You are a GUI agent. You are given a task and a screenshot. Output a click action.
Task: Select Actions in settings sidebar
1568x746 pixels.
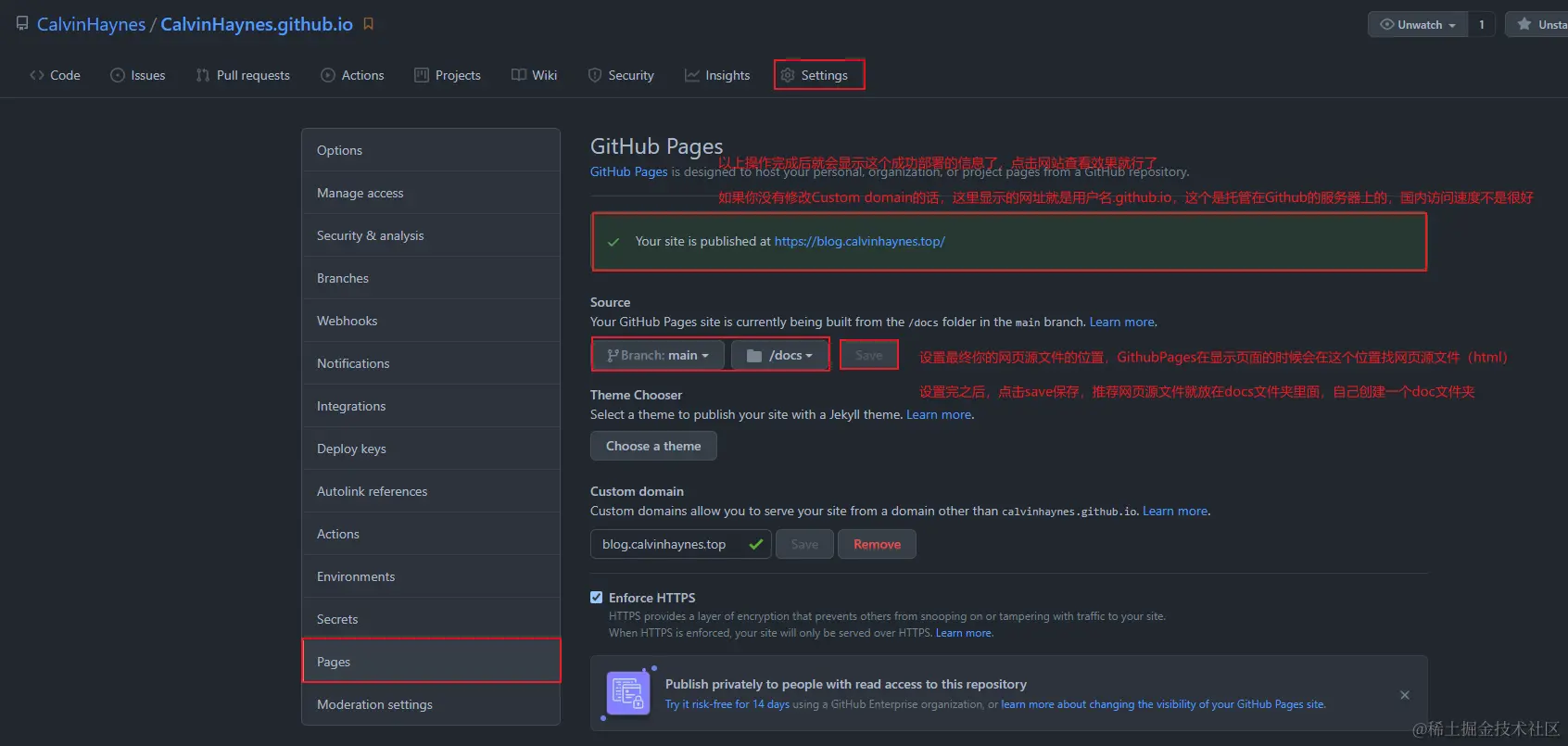coord(431,534)
